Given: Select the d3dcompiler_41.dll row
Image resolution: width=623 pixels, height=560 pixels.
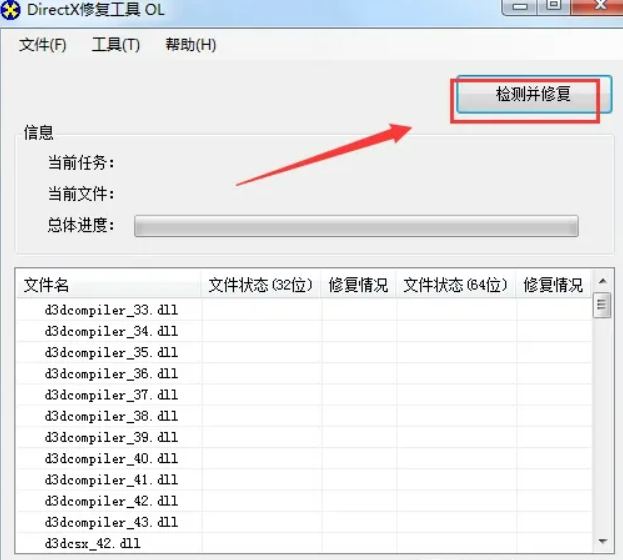Looking at the screenshot, I should click(x=304, y=480).
